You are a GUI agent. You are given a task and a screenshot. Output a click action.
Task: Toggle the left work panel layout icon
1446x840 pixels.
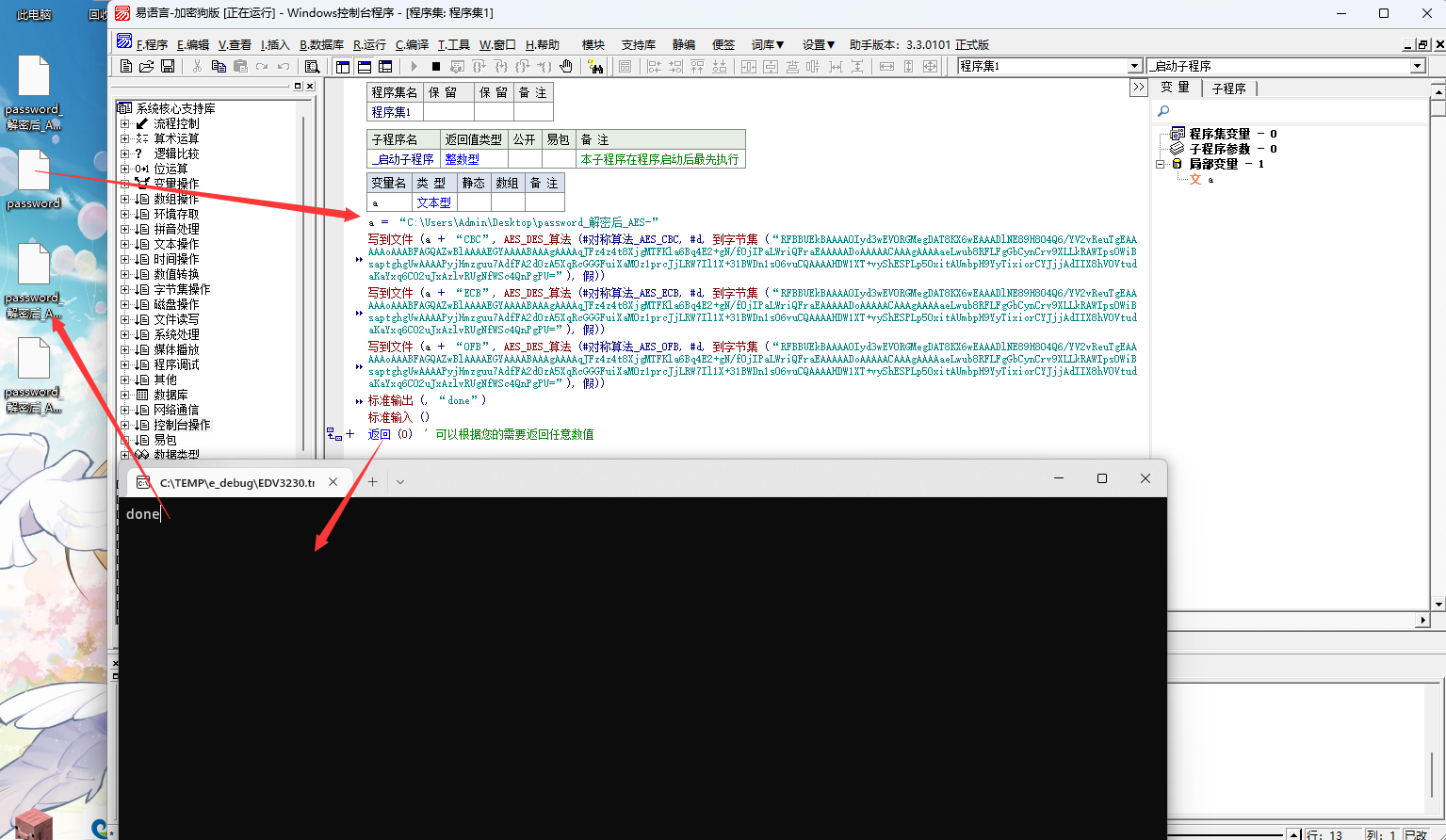(342, 66)
